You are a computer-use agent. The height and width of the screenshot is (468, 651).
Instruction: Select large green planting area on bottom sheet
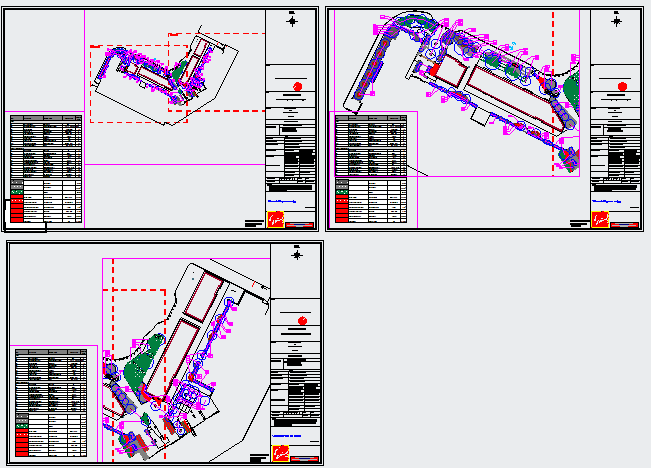[142, 362]
